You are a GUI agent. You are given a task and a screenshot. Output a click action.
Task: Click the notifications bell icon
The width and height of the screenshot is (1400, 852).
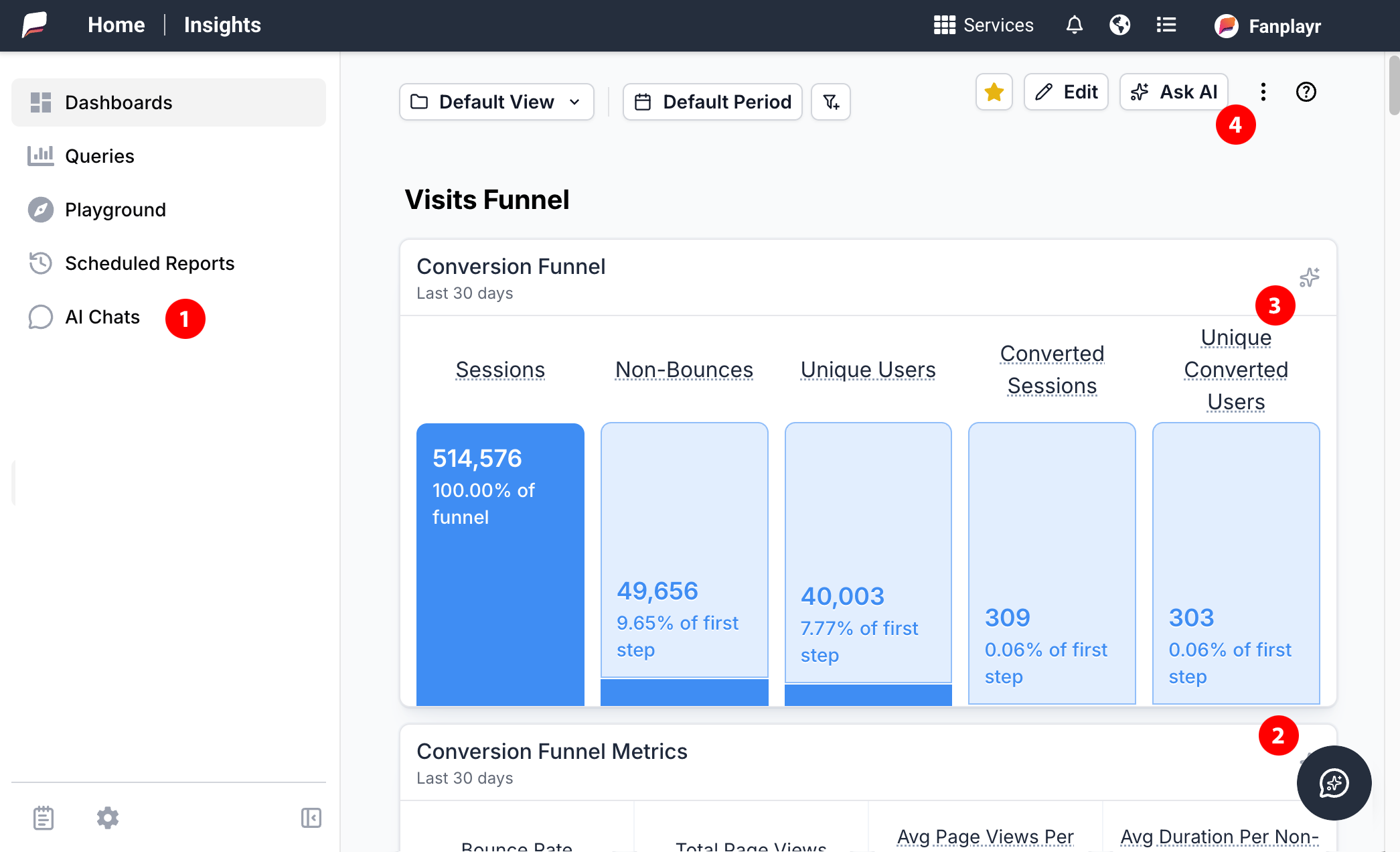click(x=1074, y=25)
